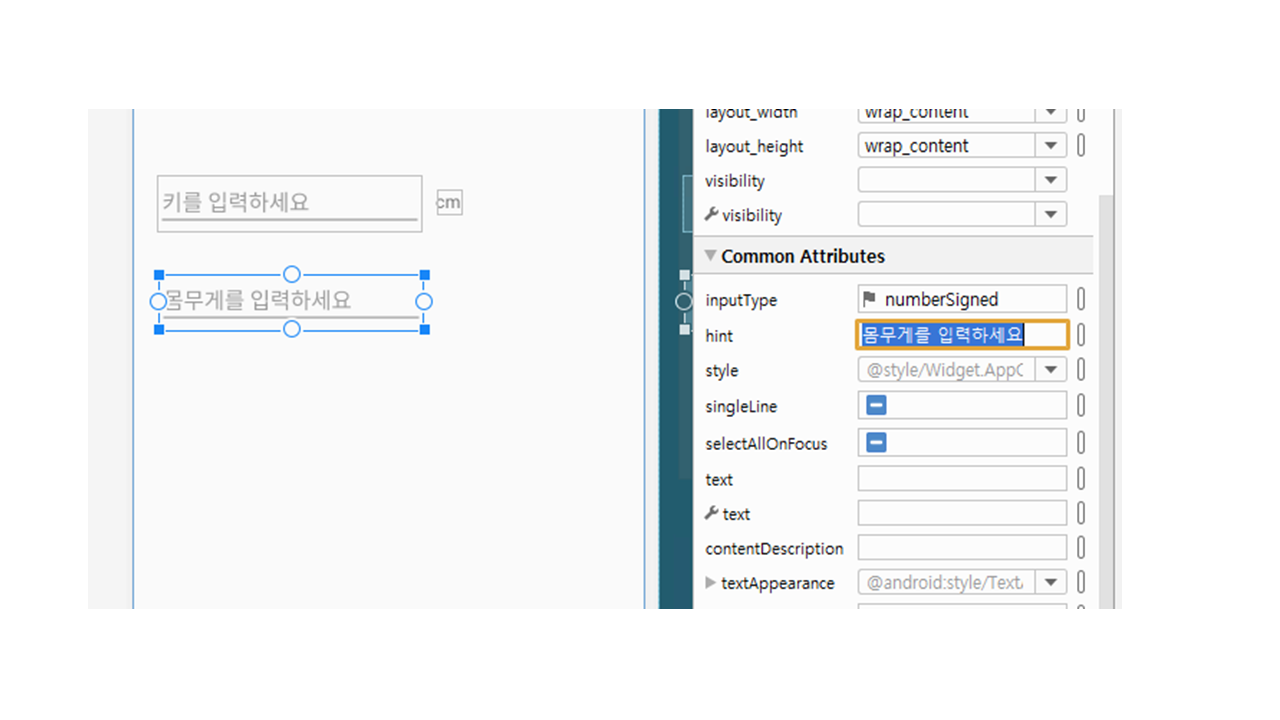Select the cm TextView in the design
The width and height of the screenshot is (1280, 720).
[449, 203]
